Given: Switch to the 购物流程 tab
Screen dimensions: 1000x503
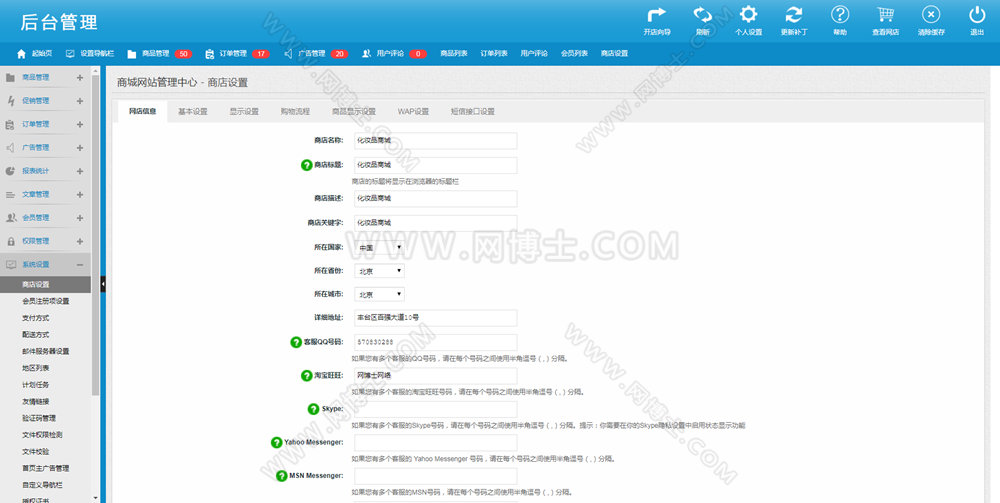Looking at the screenshot, I should tap(295, 112).
